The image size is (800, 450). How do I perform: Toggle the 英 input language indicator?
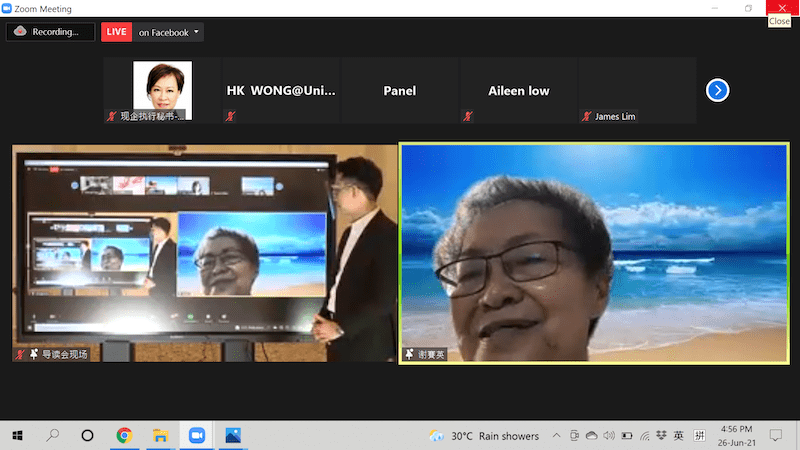click(678, 436)
